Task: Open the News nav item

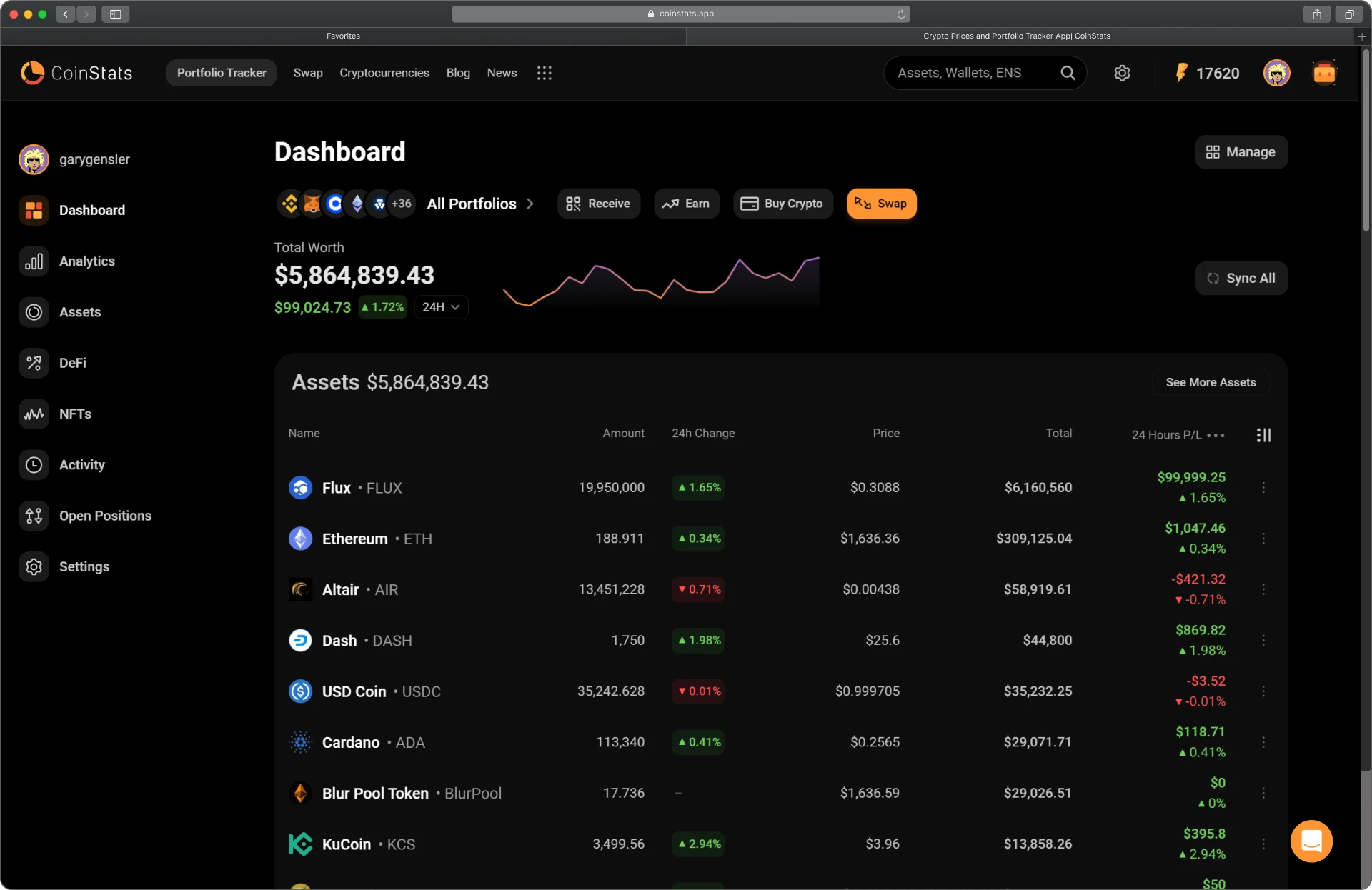Action: tap(502, 73)
